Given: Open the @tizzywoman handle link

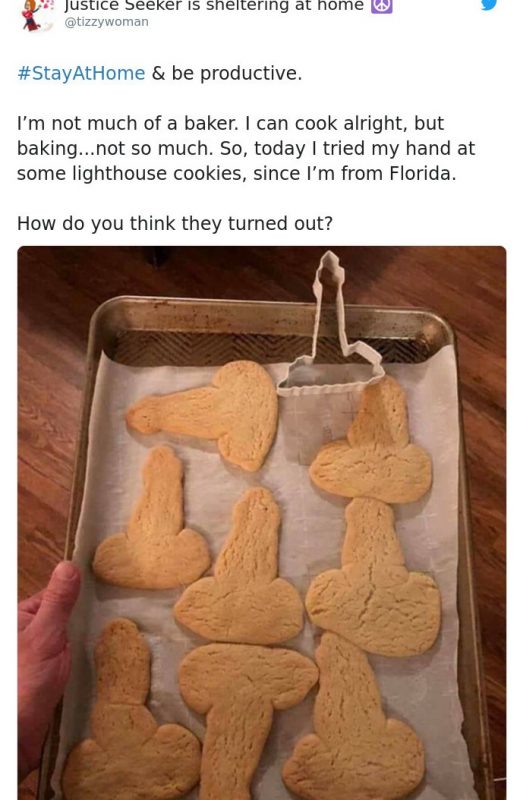Looking at the screenshot, I should [x=106, y=22].
